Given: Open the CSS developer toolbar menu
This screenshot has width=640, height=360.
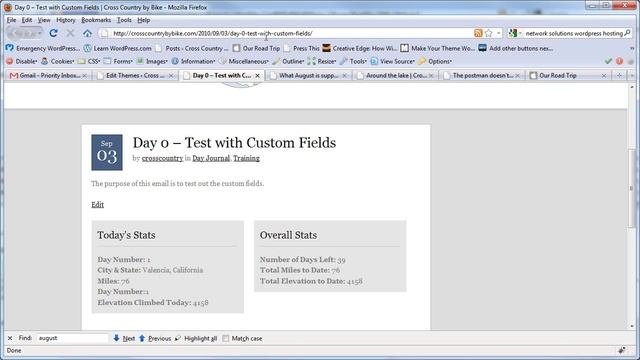Looking at the screenshot, I should [x=89, y=61].
